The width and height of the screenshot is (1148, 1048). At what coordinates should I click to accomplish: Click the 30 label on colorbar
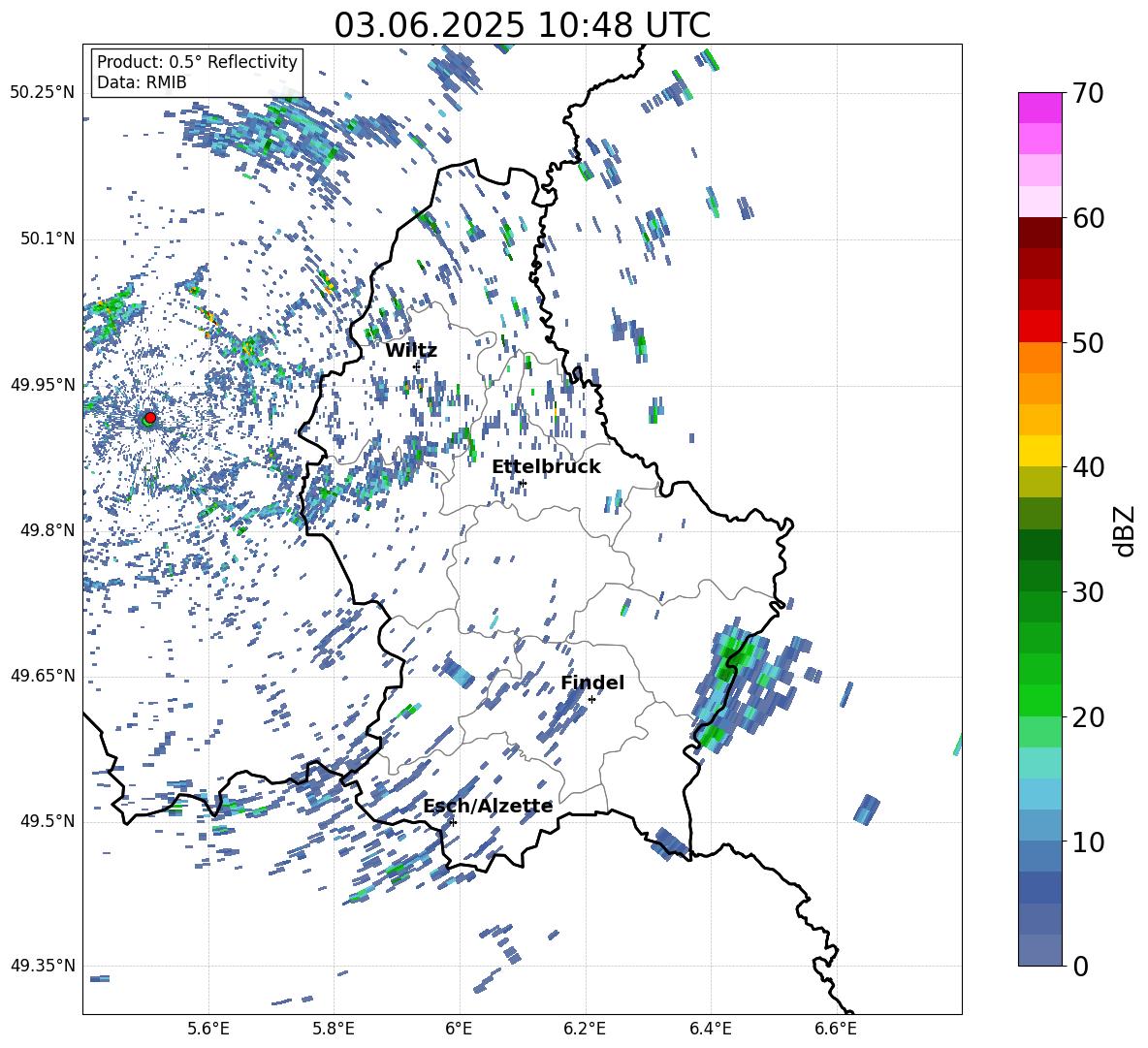tap(1087, 592)
